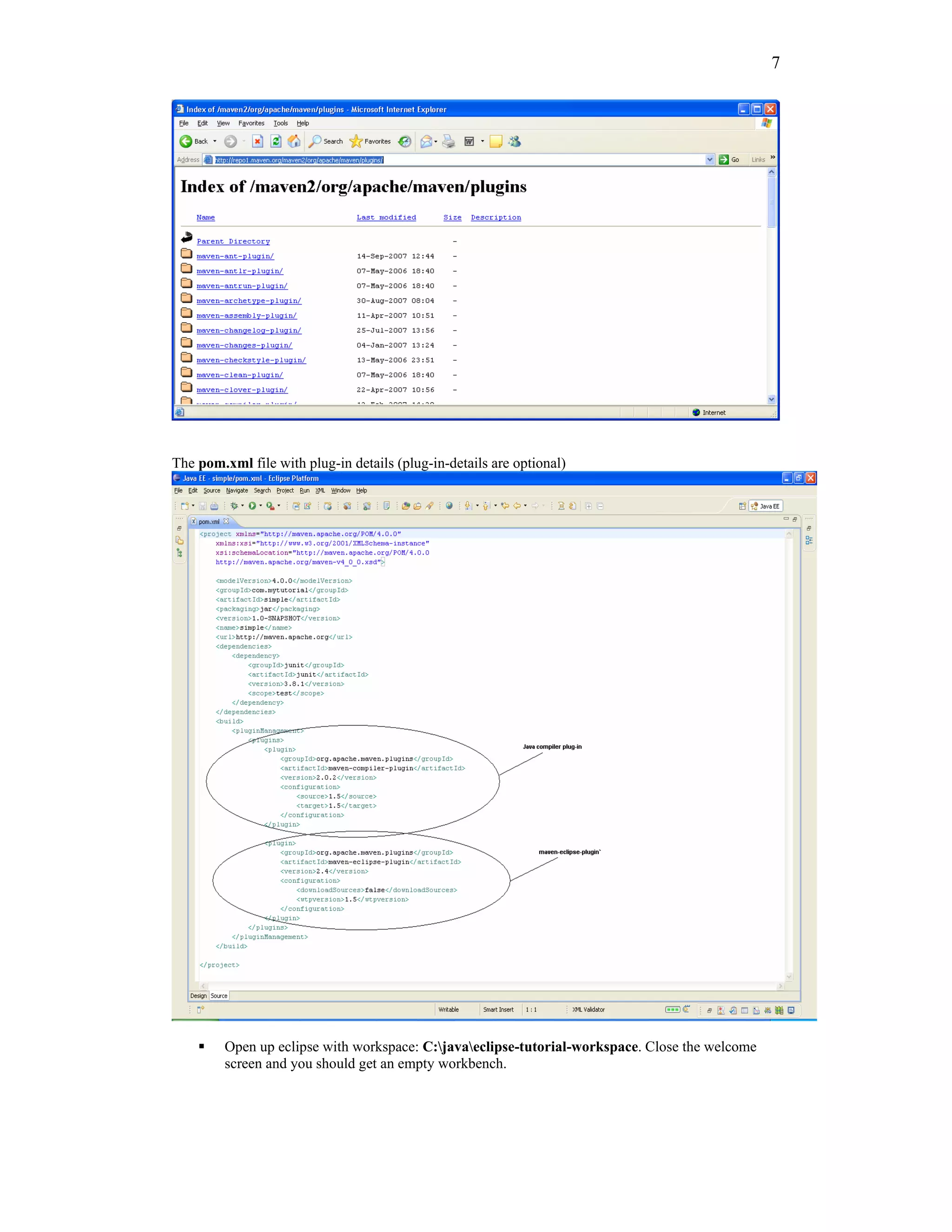
Task: Open Search pane in Internet Explorer
Action: 326,141
